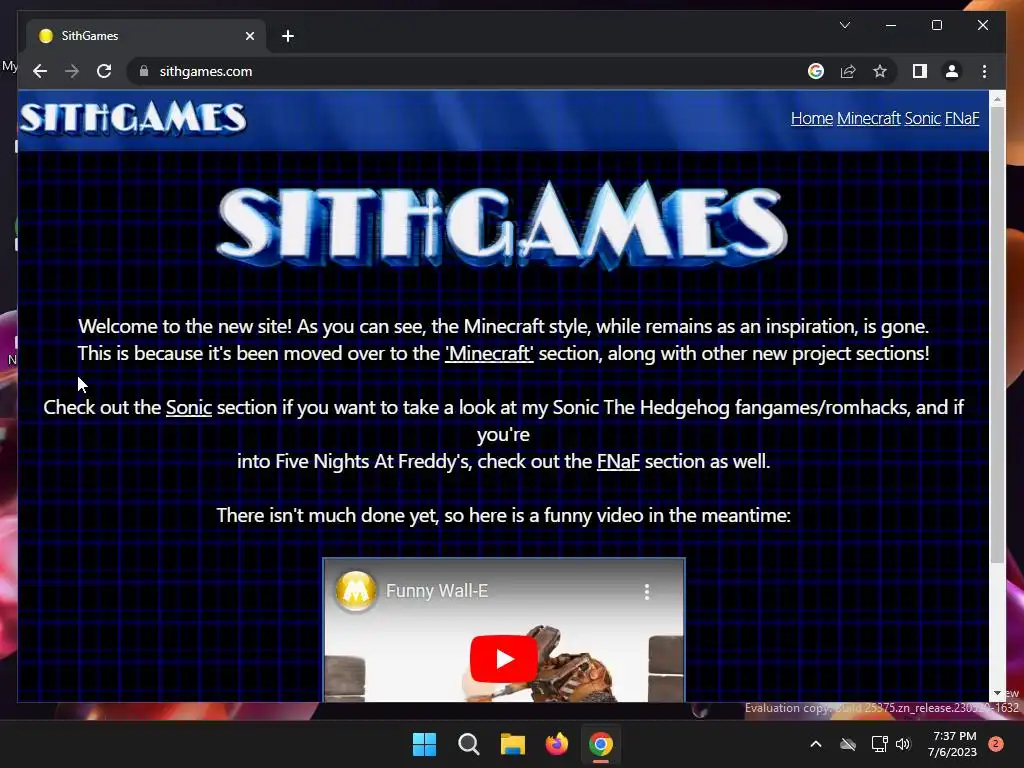This screenshot has width=1024, height=768.
Task: Open the Google icon in address bar
Action: point(816,71)
